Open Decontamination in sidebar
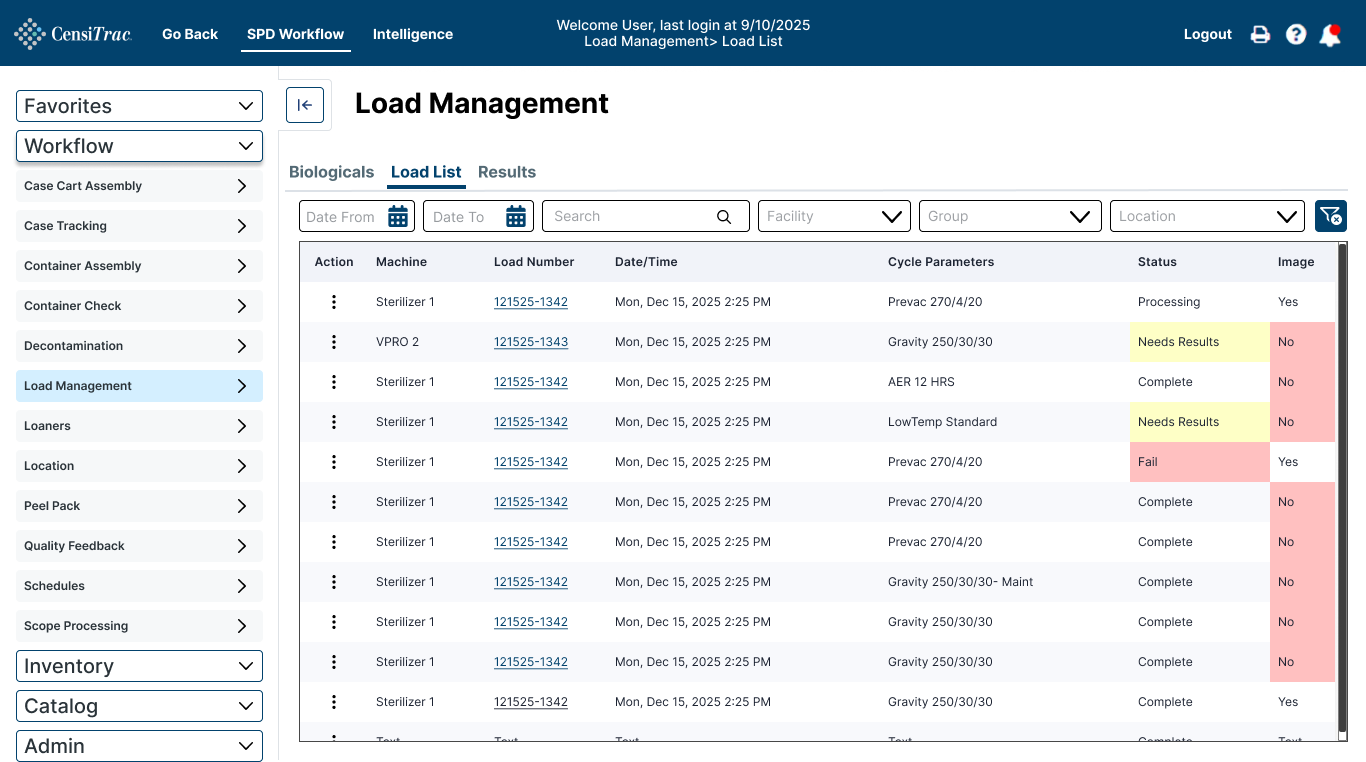 click(139, 346)
